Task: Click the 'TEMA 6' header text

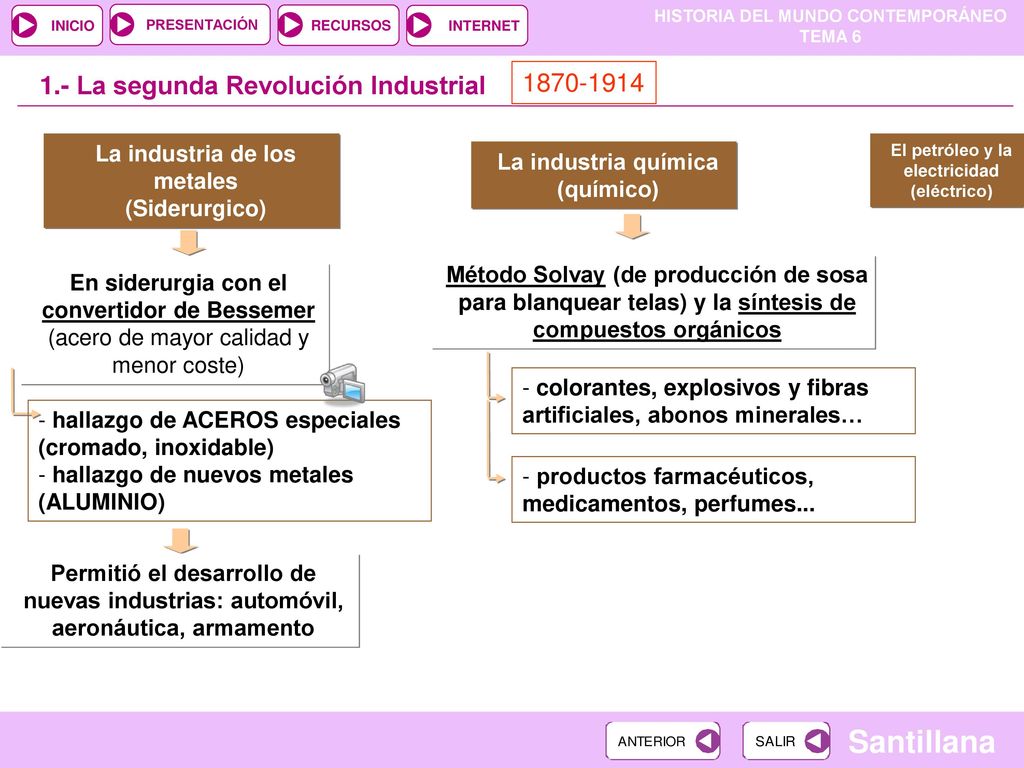Action: 830,37
